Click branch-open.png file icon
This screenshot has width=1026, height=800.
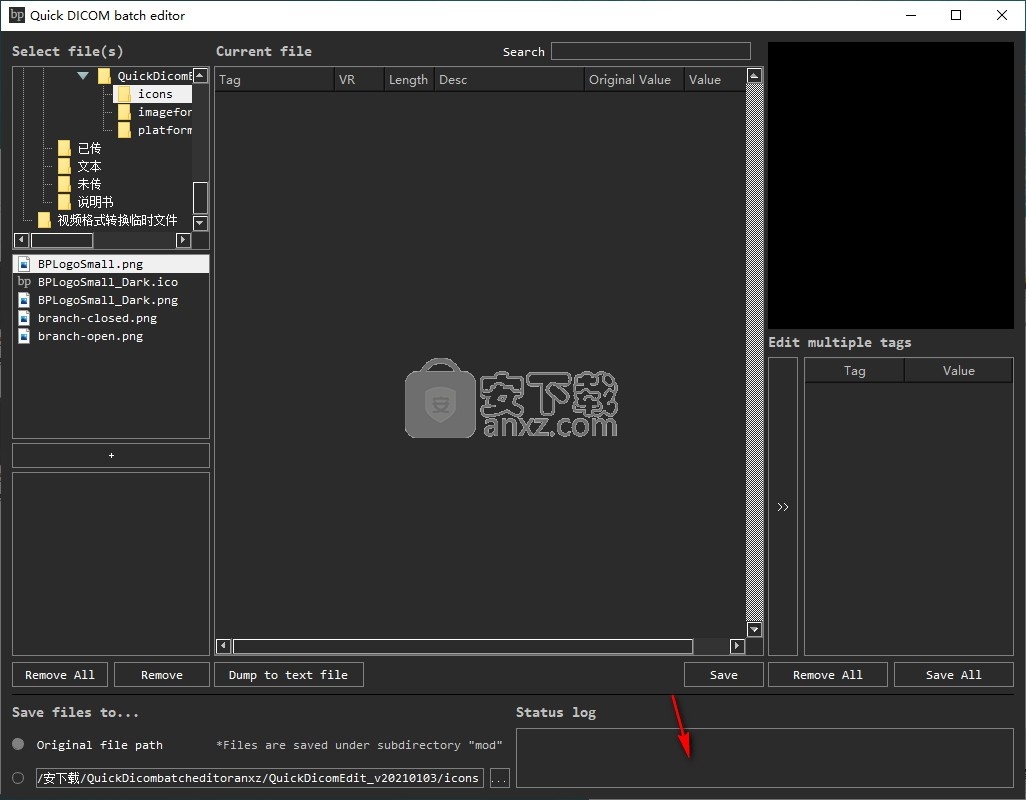24,336
